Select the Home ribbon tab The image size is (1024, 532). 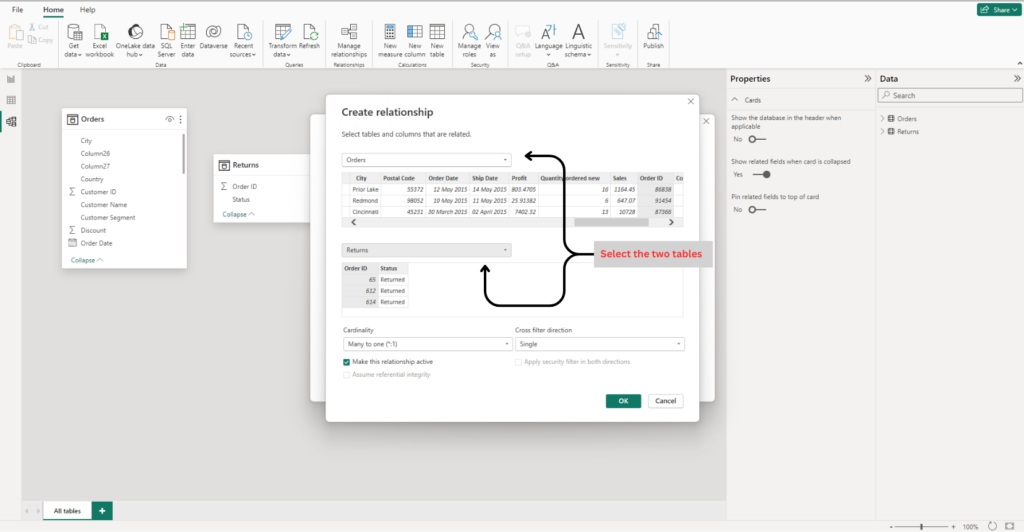tap(54, 10)
